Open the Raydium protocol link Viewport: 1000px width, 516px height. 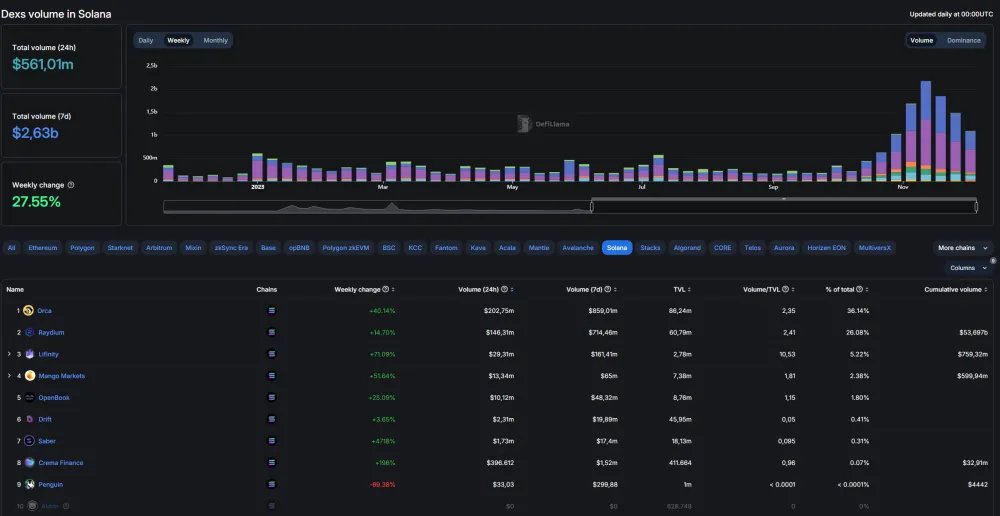click(x=51, y=332)
